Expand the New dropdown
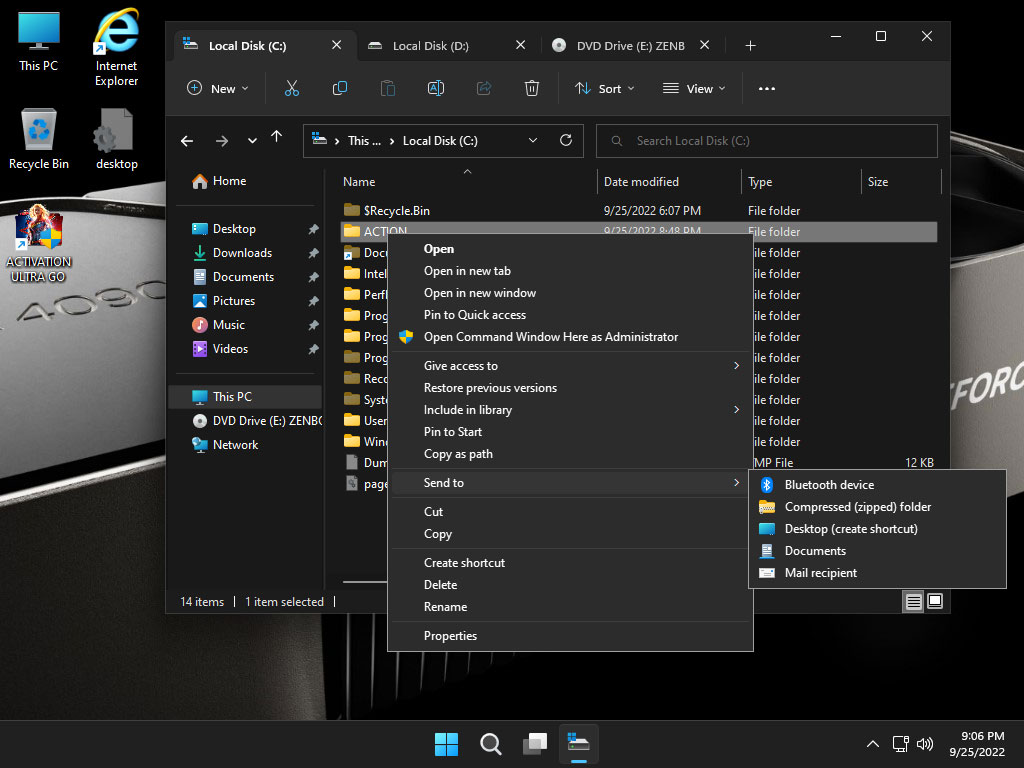The height and width of the screenshot is (768, 1024). click(218, 88)
